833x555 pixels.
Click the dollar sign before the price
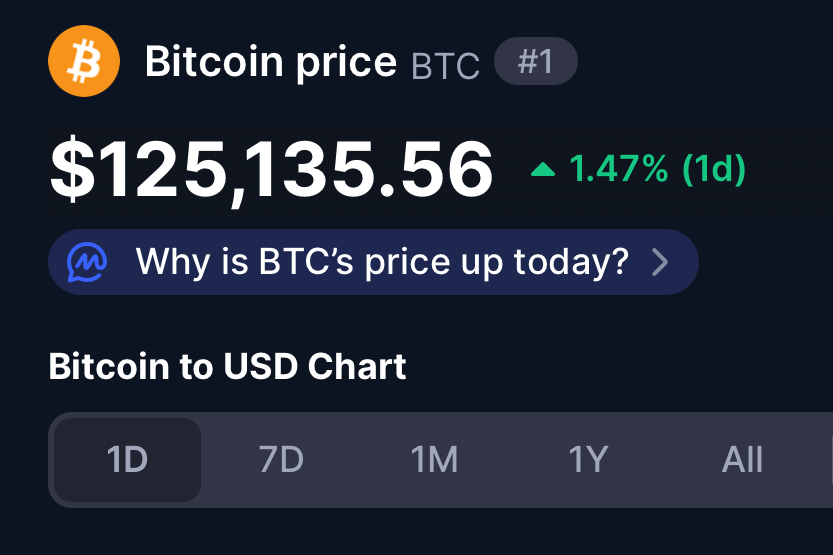[x=71, y=170]
